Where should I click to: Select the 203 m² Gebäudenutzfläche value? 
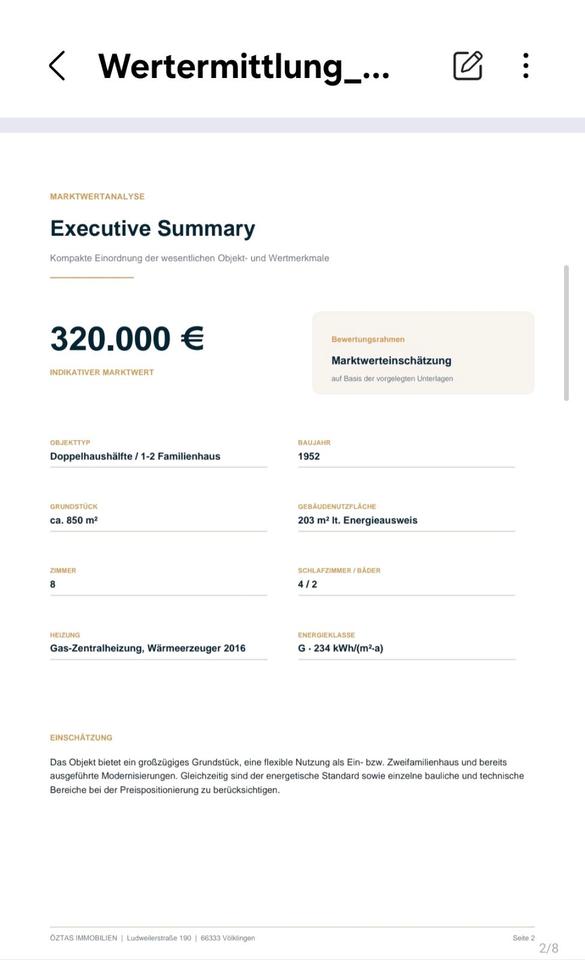(x=357, y=520)
